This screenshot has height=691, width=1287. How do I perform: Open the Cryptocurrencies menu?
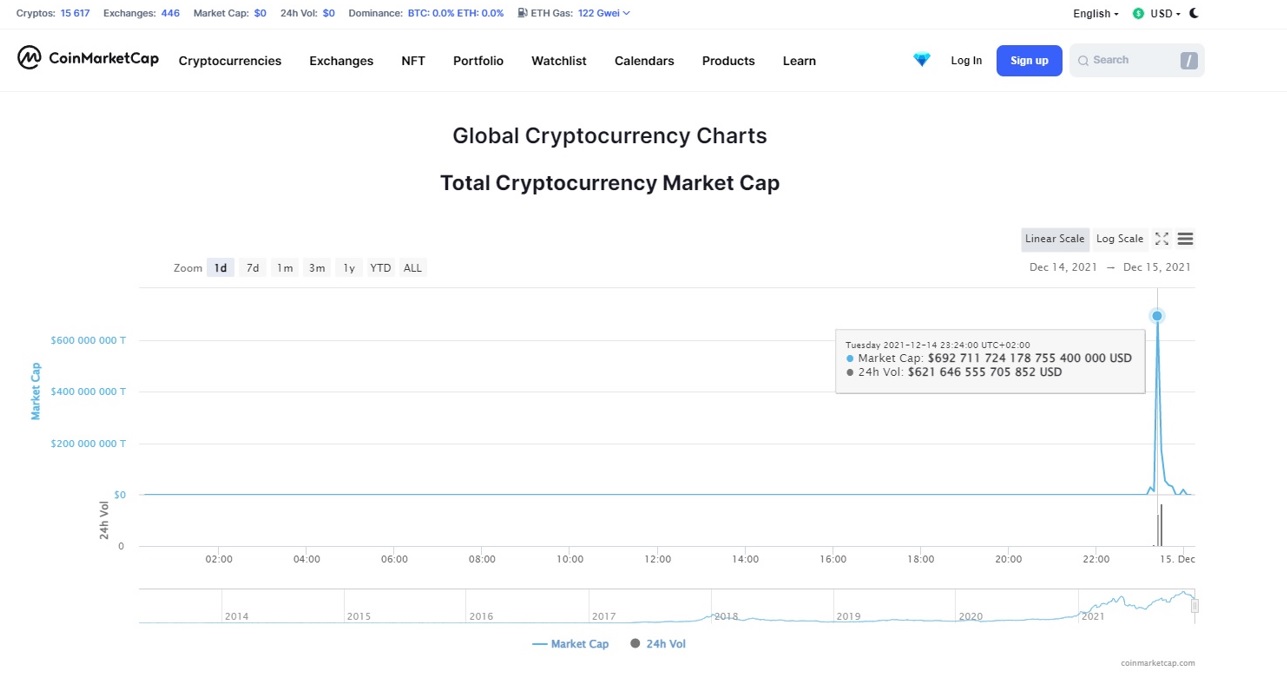(230, 61)
